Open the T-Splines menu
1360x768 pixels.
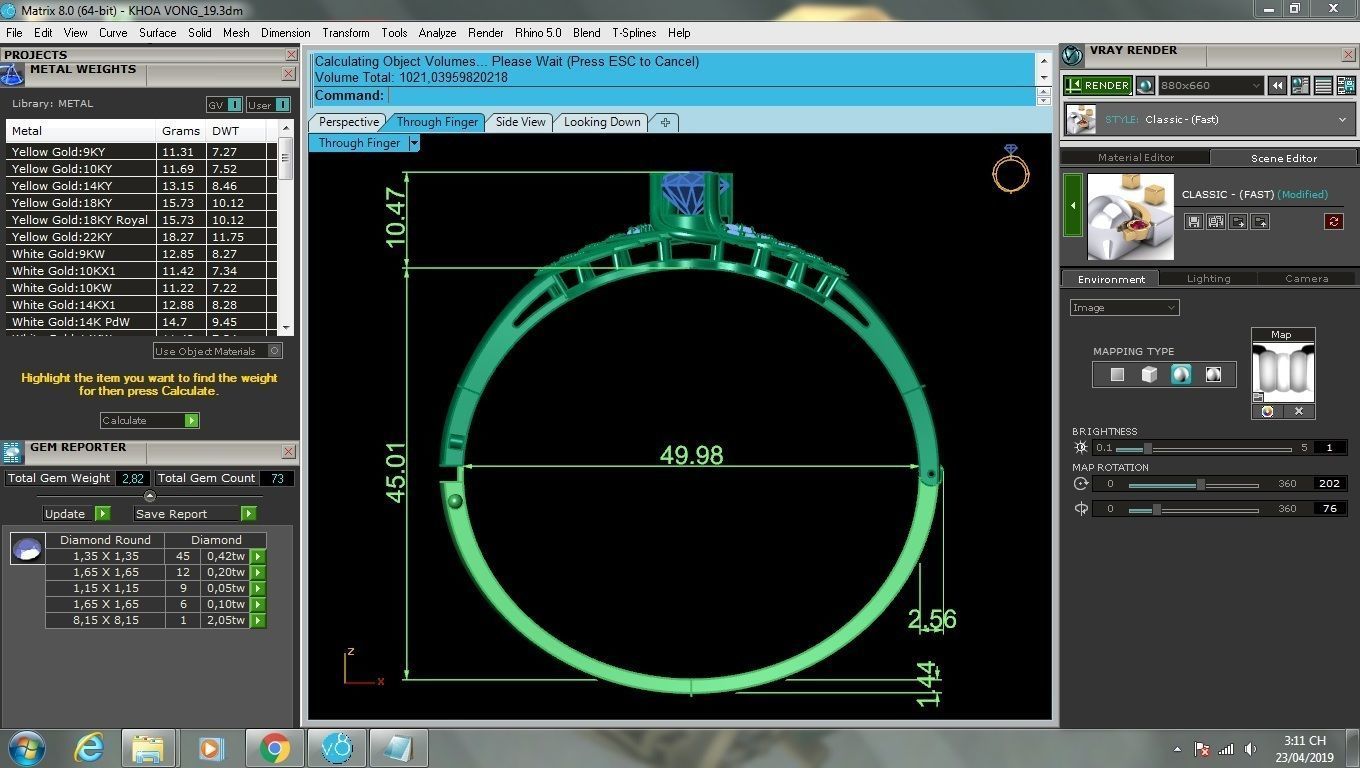[x=634, y=33]
